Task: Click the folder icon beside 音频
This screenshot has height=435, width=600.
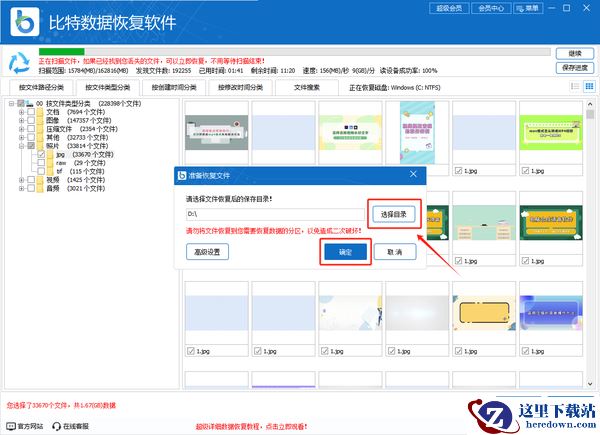Action: [x=41, y=188]
